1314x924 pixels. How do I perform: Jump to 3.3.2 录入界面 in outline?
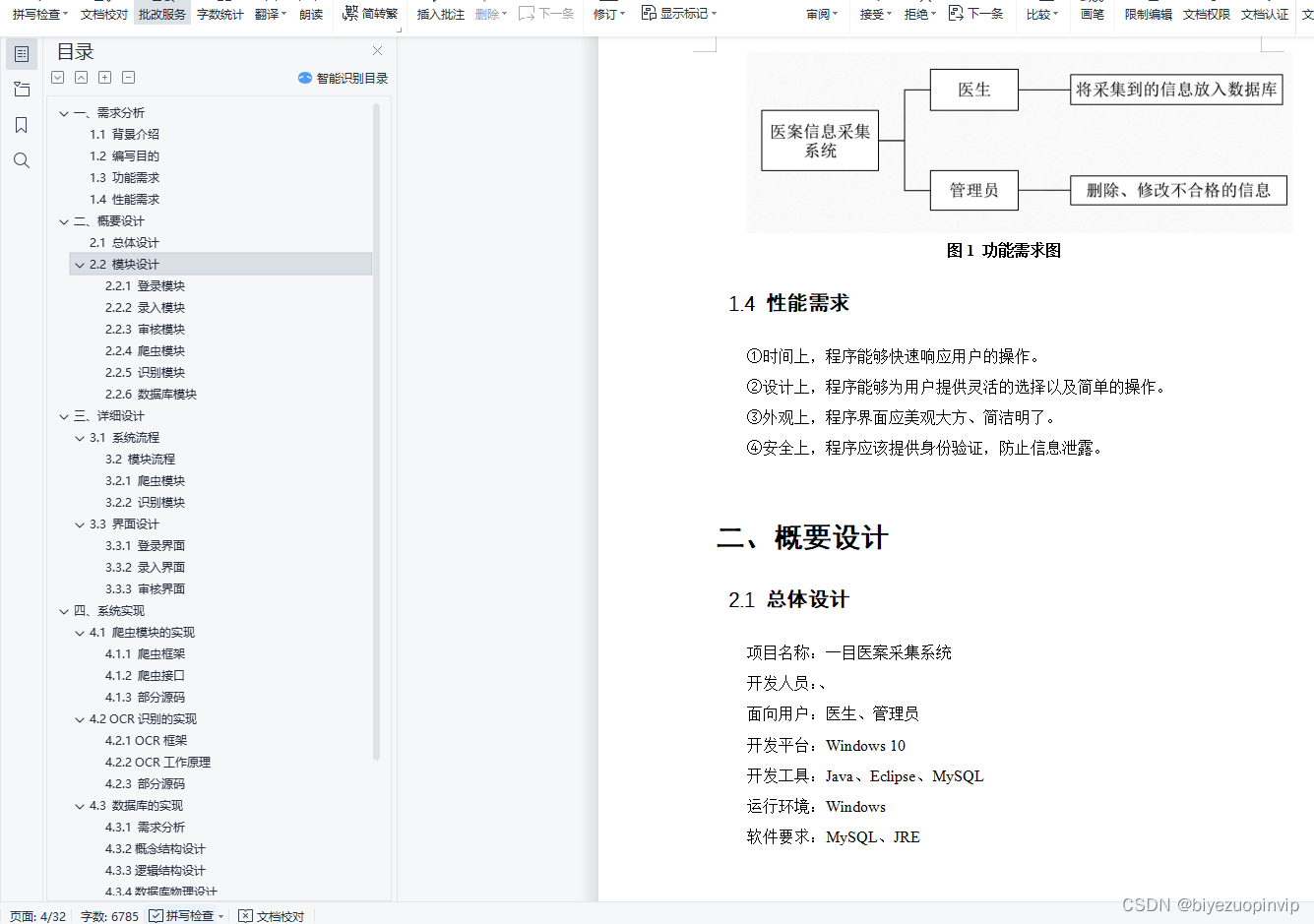[x=145, y=568]
